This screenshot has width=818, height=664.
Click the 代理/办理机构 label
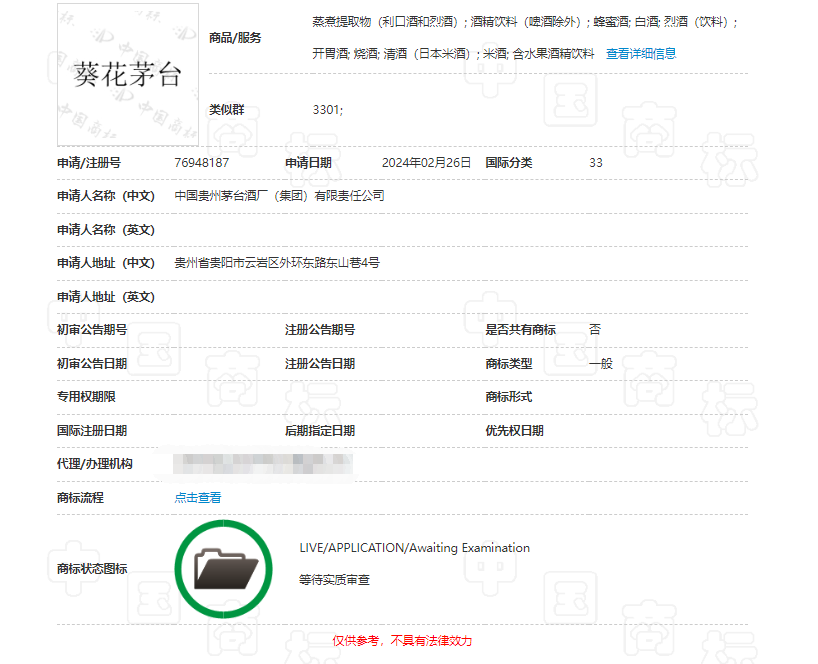point(94,464)
